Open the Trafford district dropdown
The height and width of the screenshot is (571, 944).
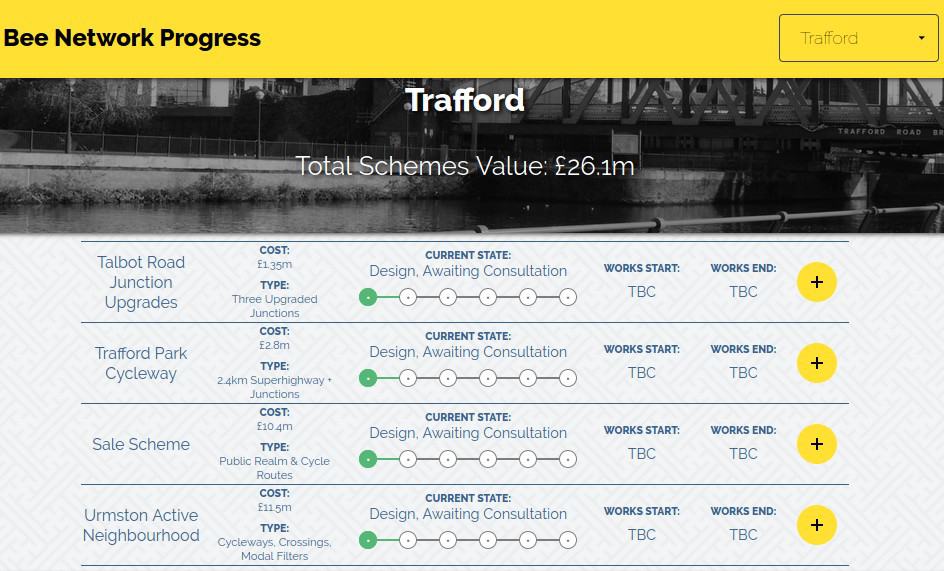858,39
